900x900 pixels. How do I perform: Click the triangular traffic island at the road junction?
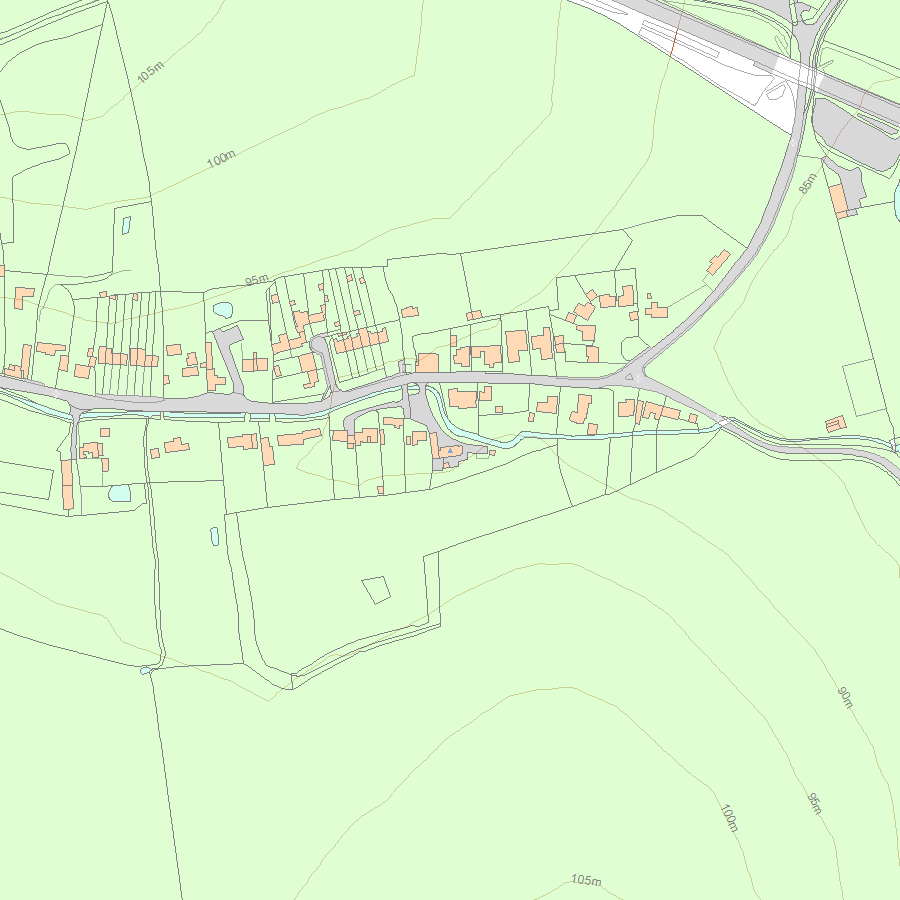click(x=629, y=377)
